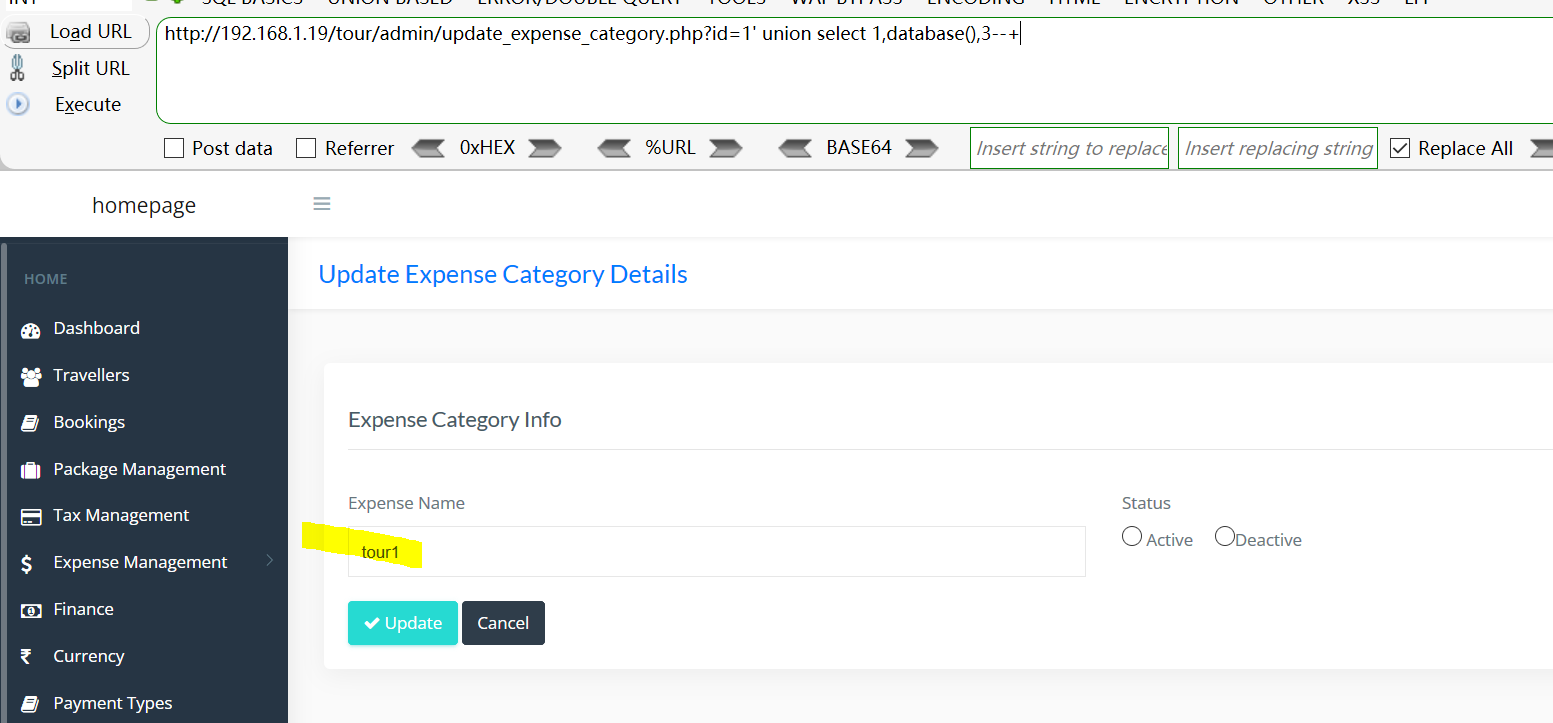Click the Bookings book icon

click(x=30, y=423)
